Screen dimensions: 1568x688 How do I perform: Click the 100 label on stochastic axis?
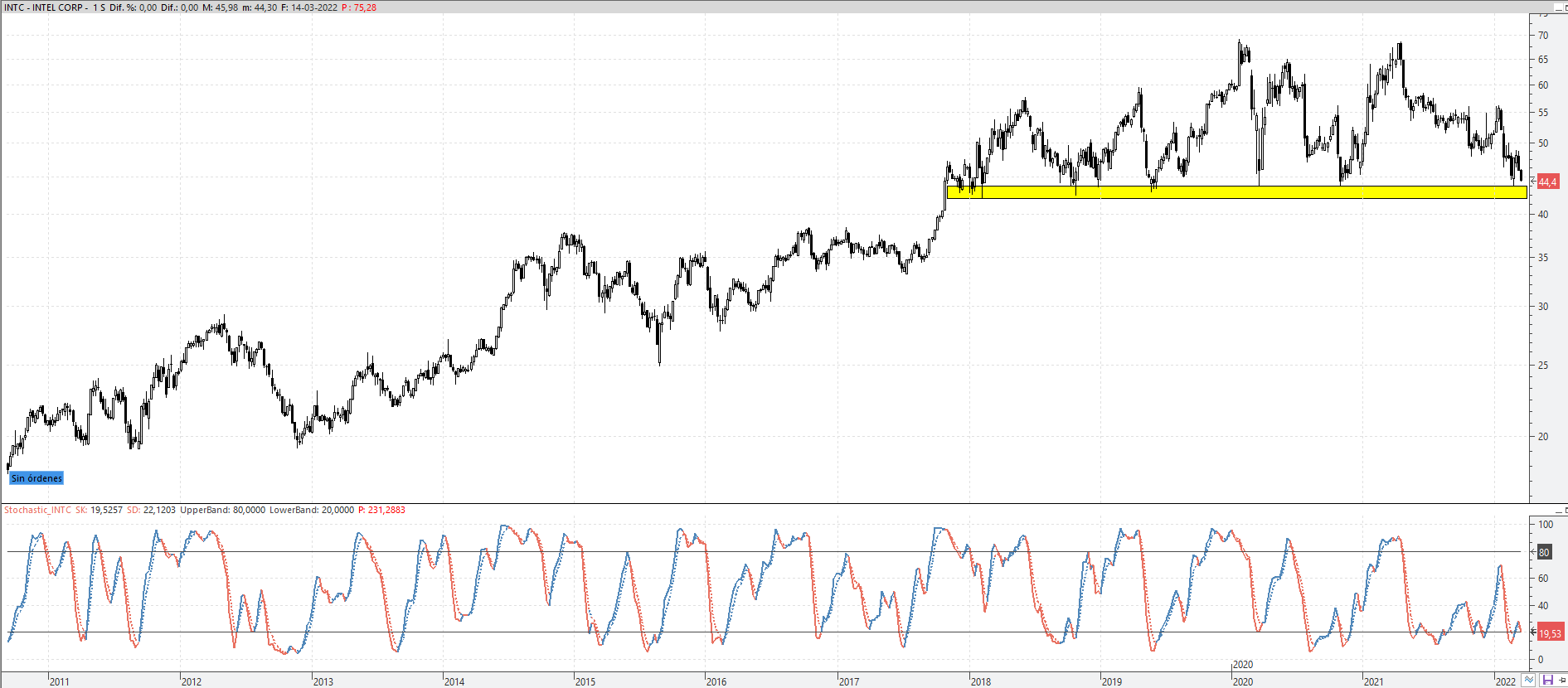(x=1546, y=525)
